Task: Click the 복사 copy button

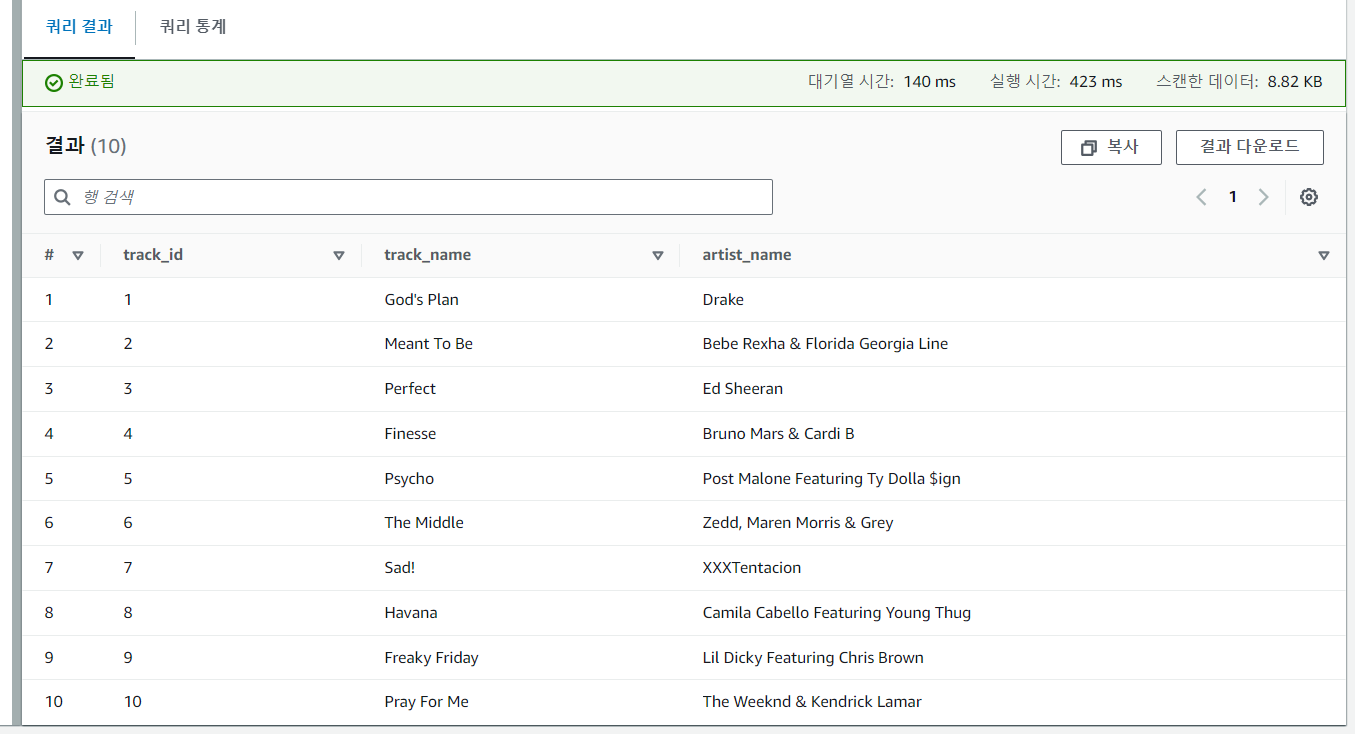Action: pyautogui.click(x=1111, y=147)
